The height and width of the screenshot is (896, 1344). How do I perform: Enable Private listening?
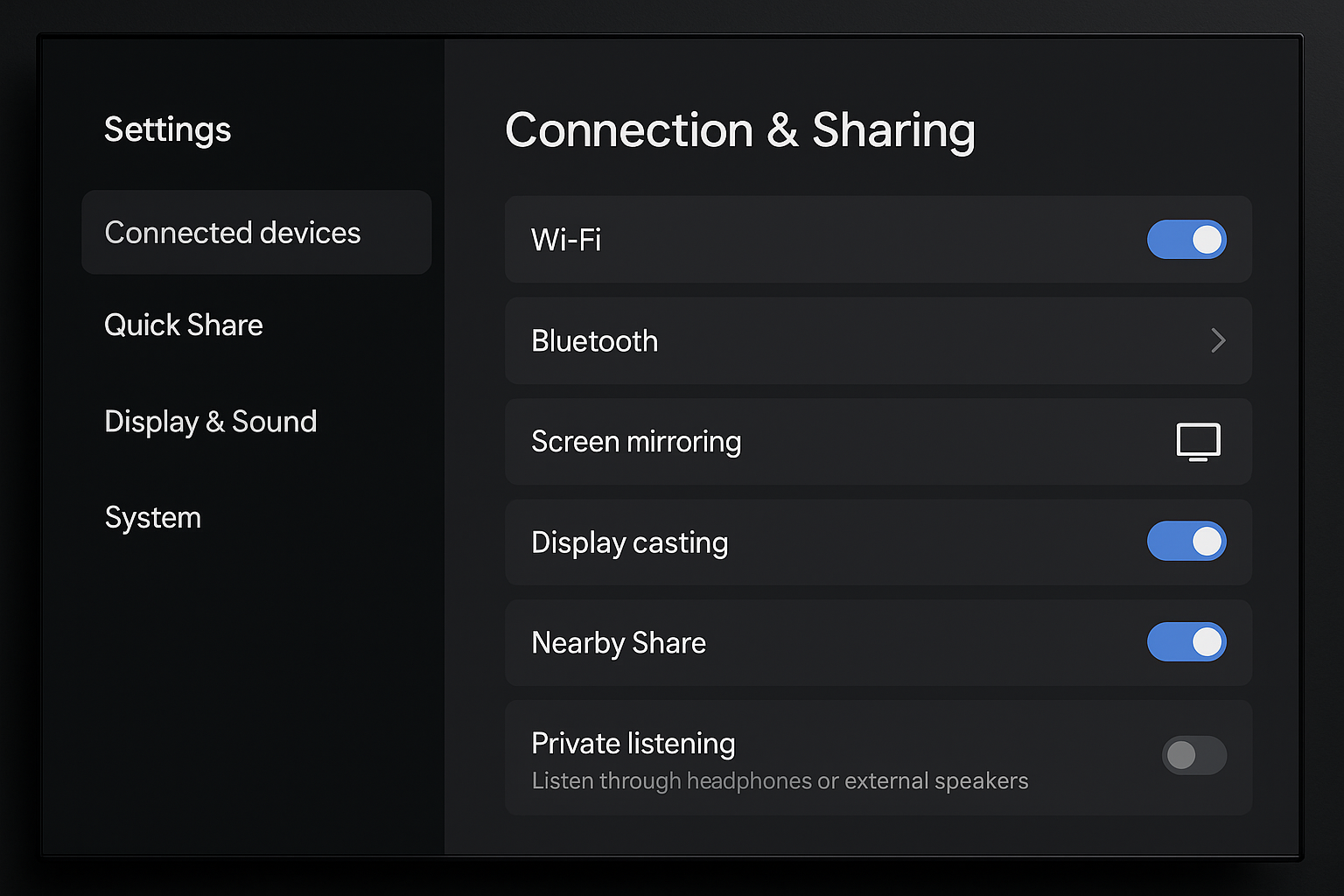point(1194,755)
